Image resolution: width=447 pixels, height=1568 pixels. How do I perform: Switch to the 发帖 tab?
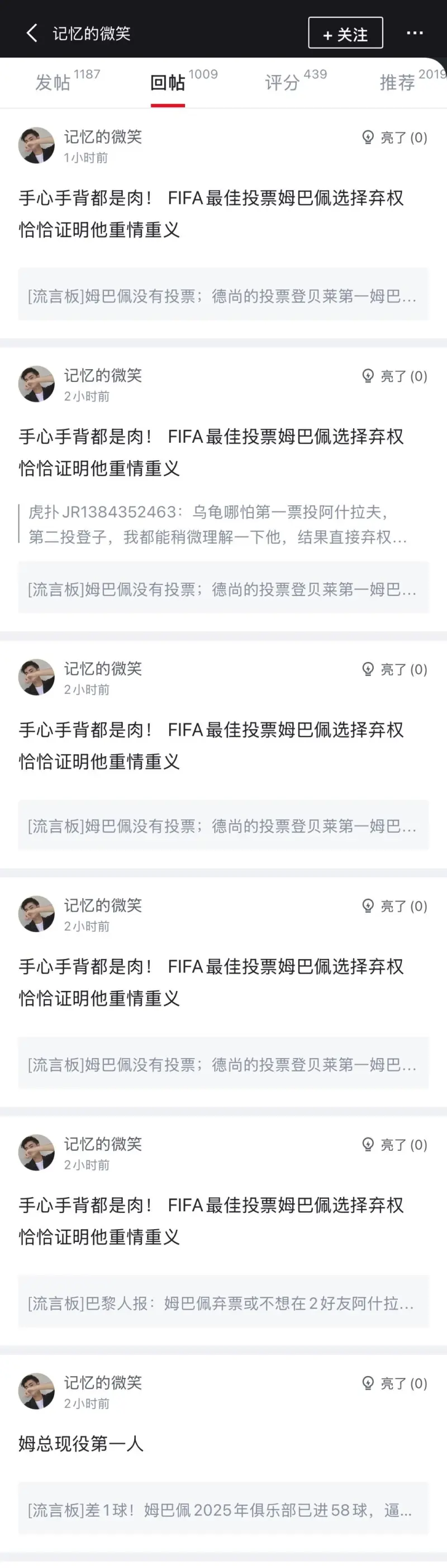point(53,82)
